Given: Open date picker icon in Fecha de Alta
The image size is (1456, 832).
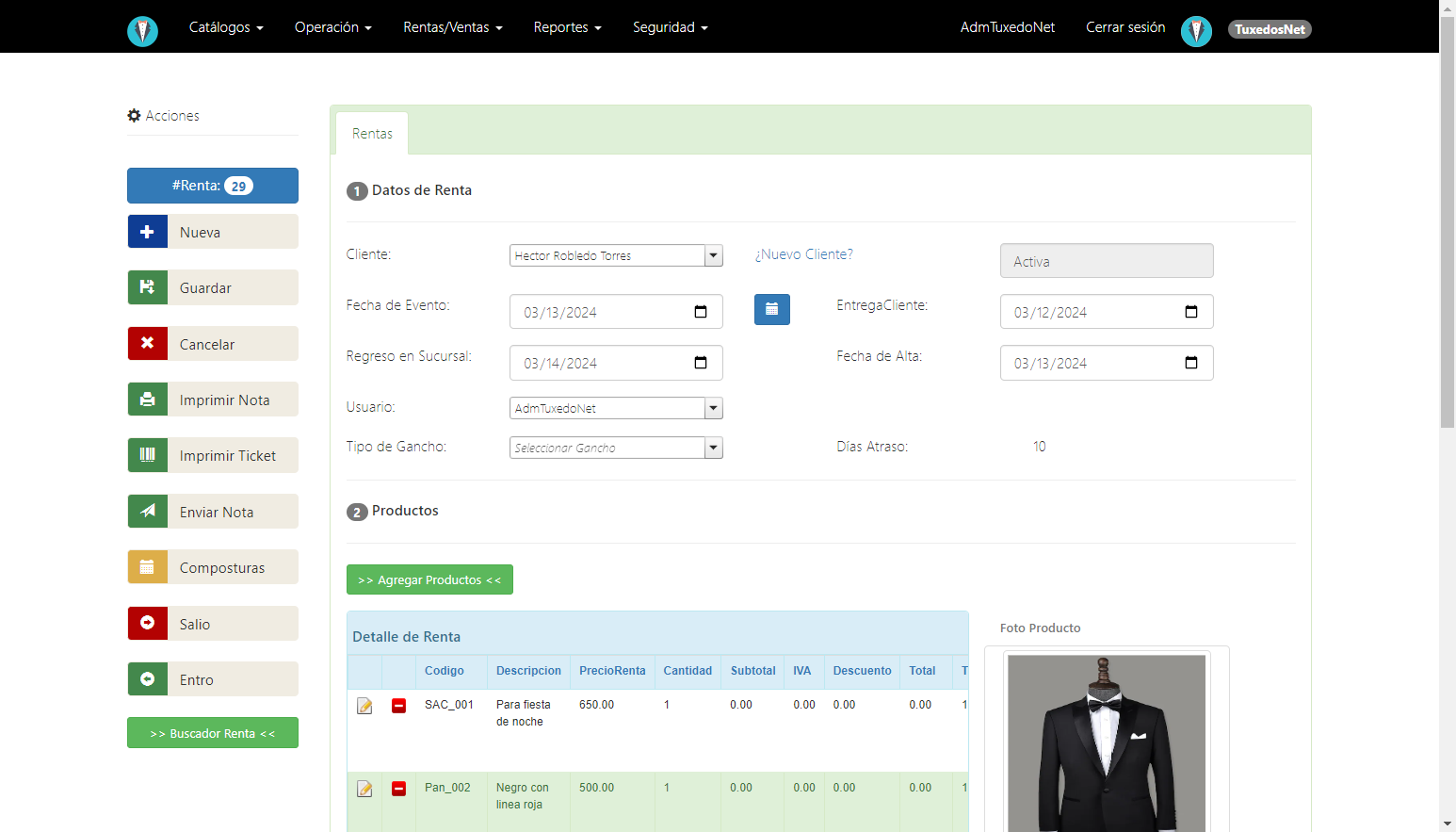Looking at the screenshot, I should (x=1191, y=363).
